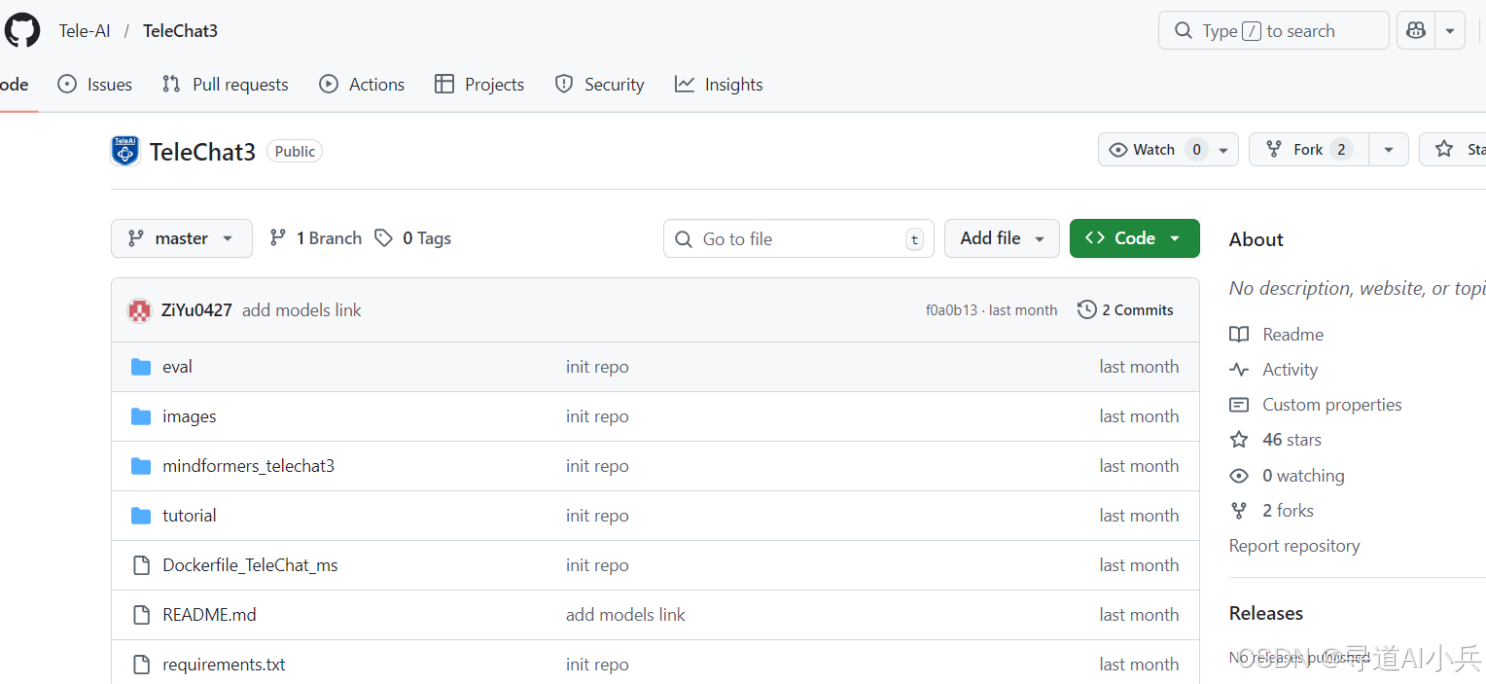Open the requirements.txt file
The width and height of the screenshot is (1486, 684).
tap(224, 664)
